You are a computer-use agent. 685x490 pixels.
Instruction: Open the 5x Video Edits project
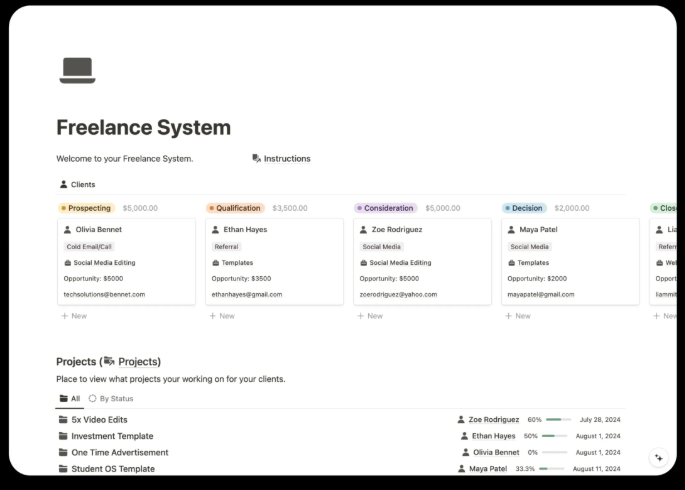pos(100,420)
